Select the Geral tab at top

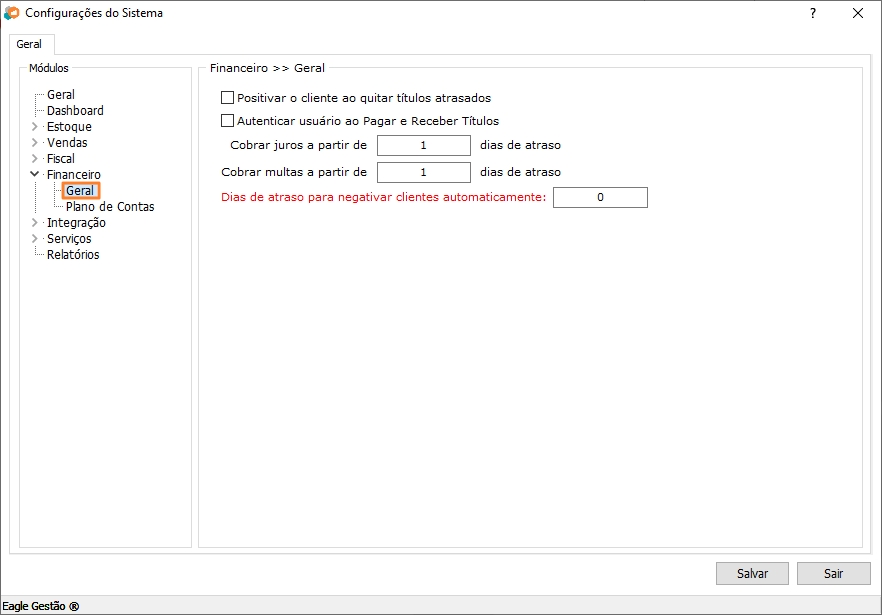pos(29,45)
